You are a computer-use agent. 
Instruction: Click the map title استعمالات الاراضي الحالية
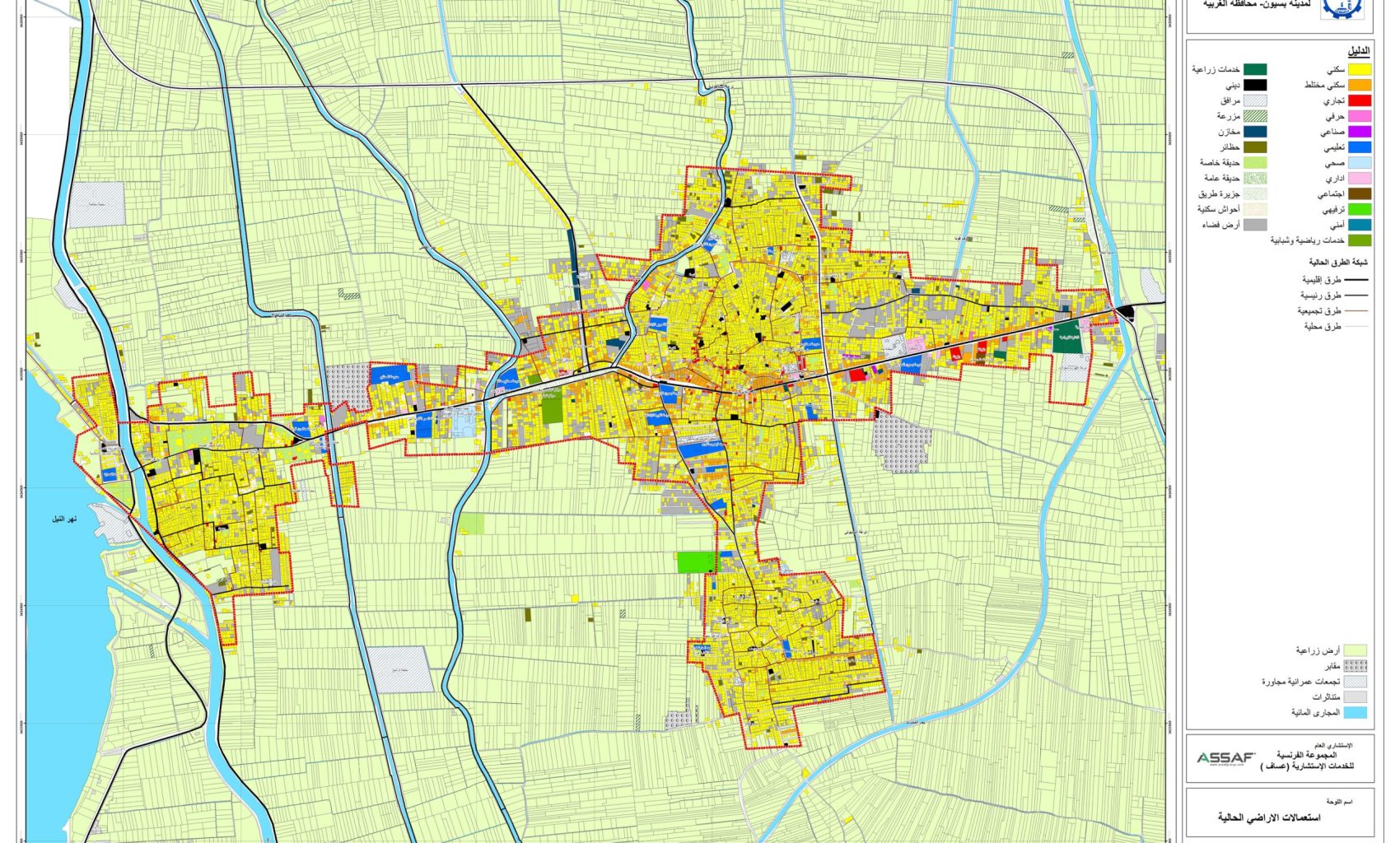click(1268, 817)
